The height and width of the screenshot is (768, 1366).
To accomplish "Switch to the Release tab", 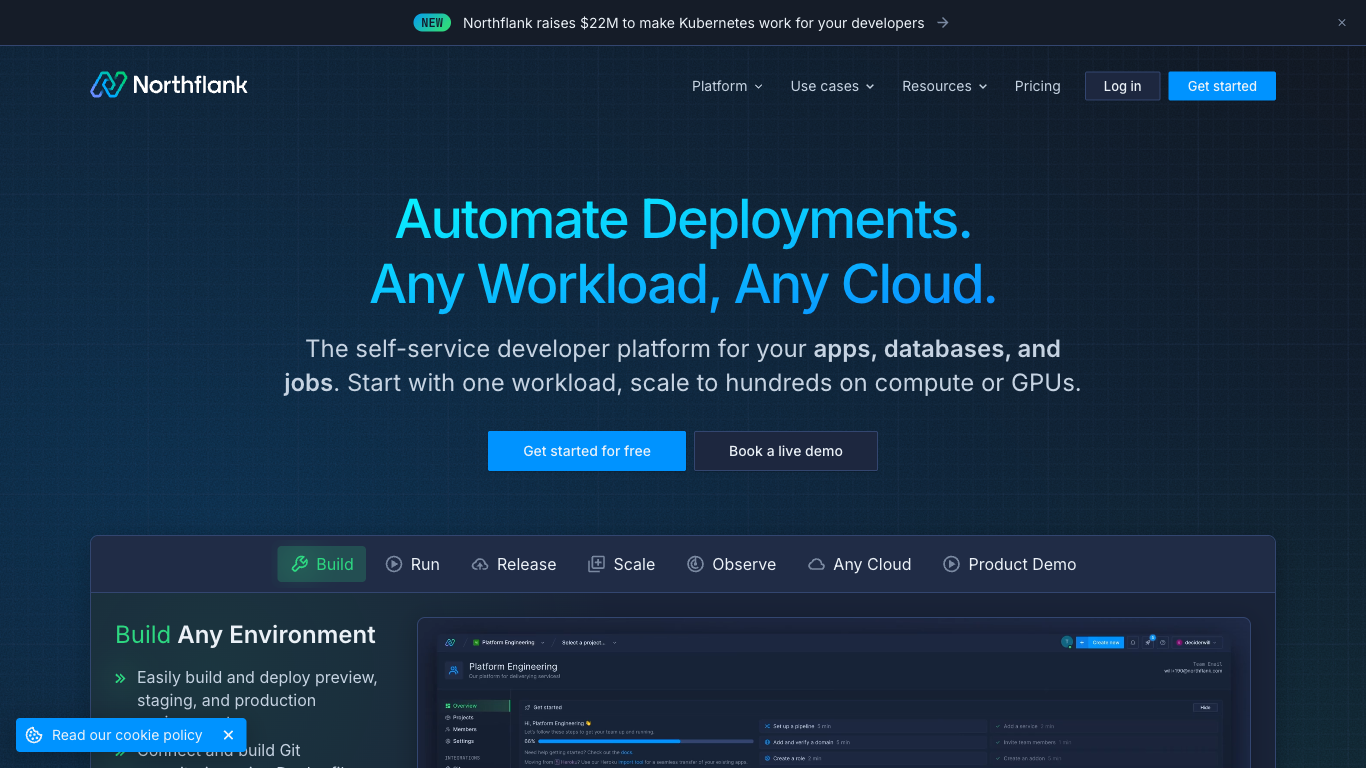I will tap(514, 564).
